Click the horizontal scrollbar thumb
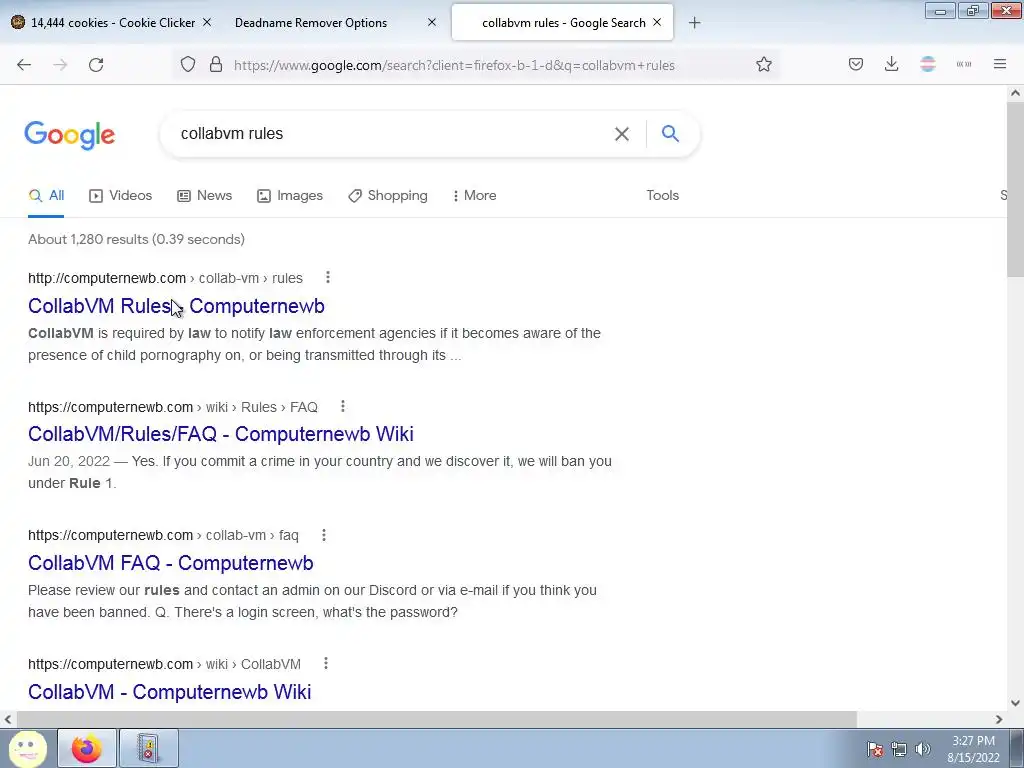 (436, 719)
